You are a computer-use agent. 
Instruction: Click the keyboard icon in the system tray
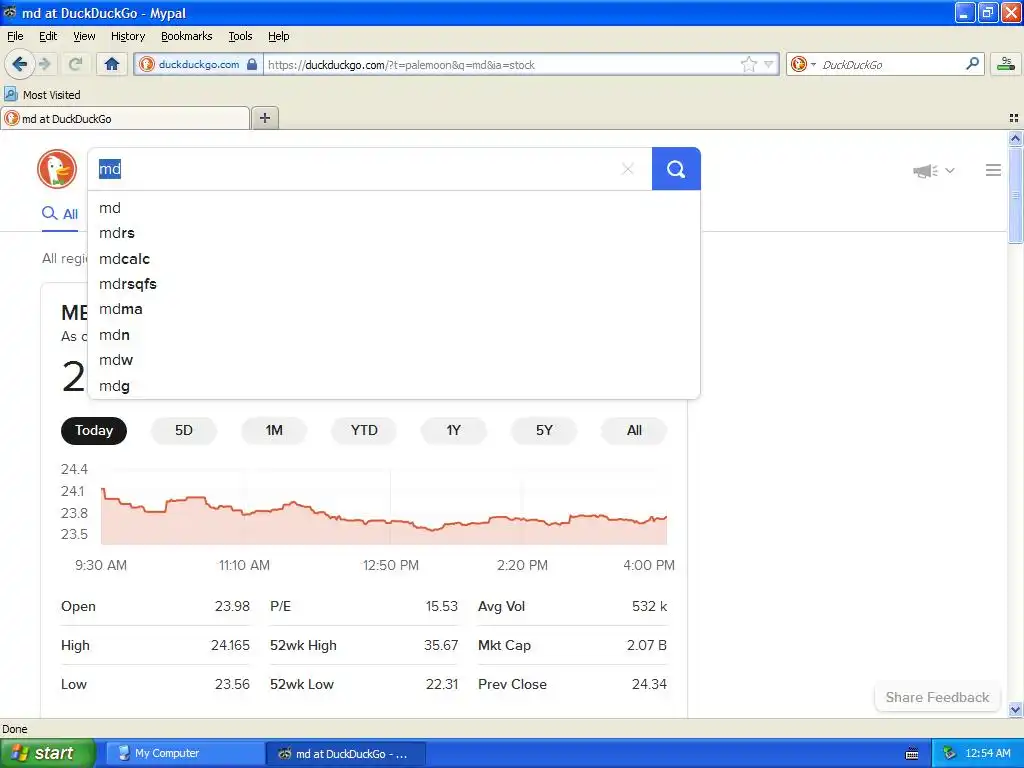[912, 754]
